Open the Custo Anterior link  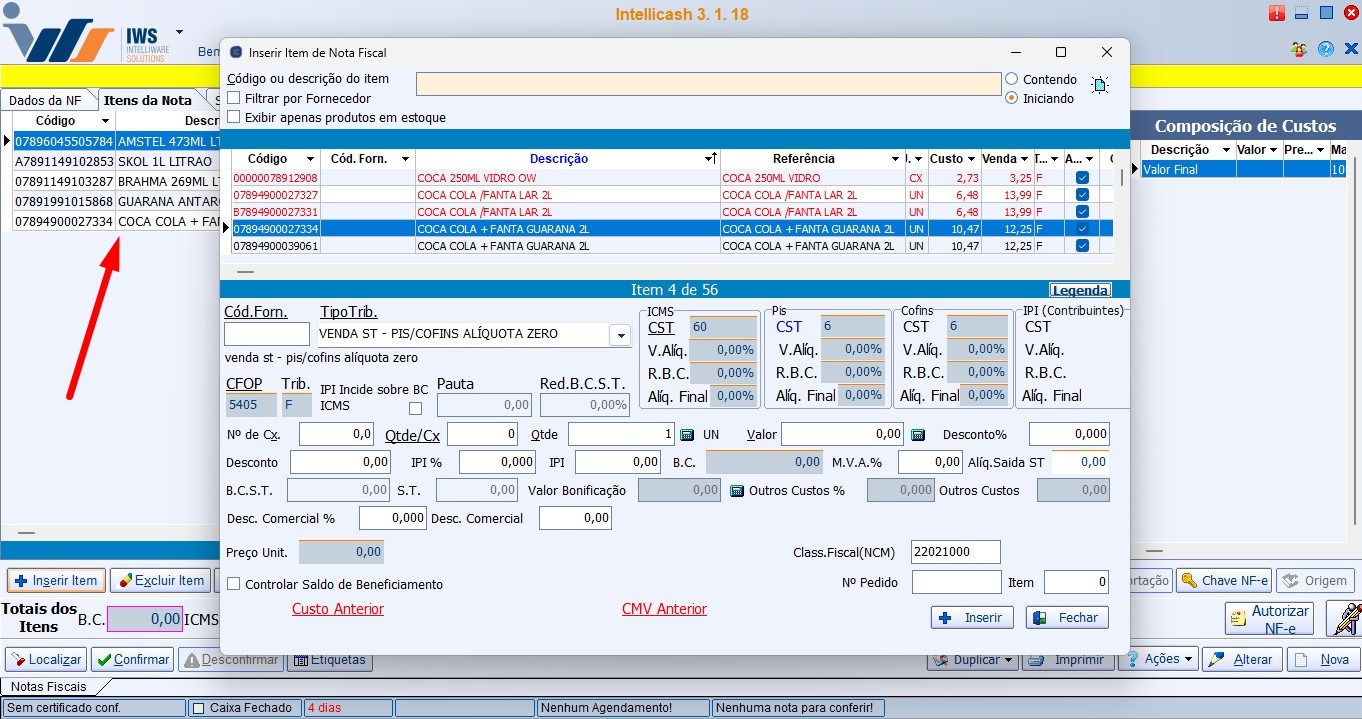(x=338, y=609)
